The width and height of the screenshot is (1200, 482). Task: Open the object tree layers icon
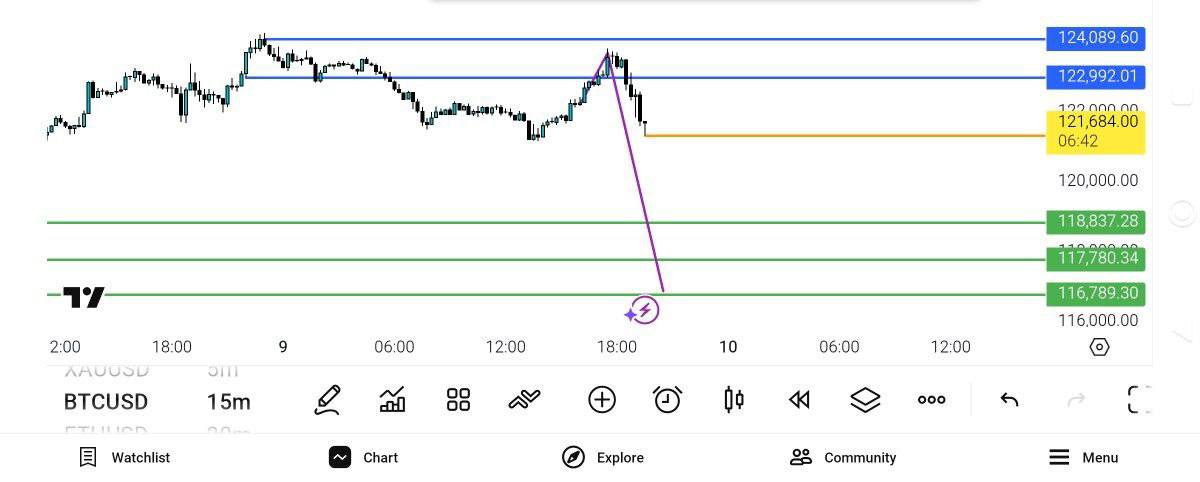[865, 400]
